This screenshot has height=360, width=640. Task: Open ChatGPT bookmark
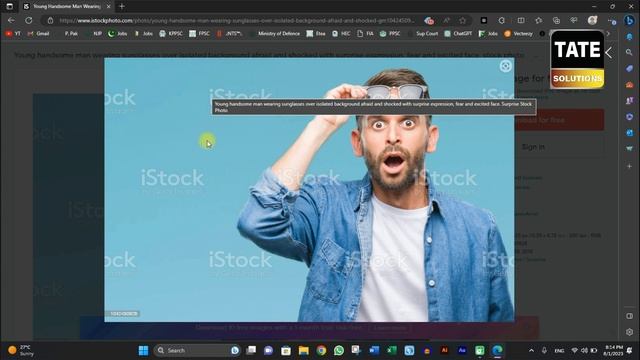[x=458, y=34]
